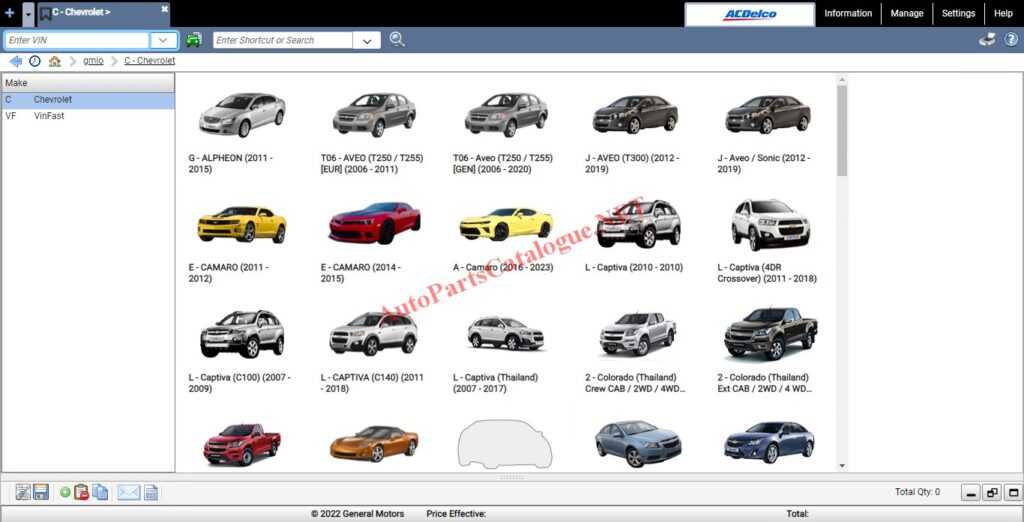Click the model list scrollbar thumb
Image resolution: width=1024 pixels, height=522 pixels.
842,130
